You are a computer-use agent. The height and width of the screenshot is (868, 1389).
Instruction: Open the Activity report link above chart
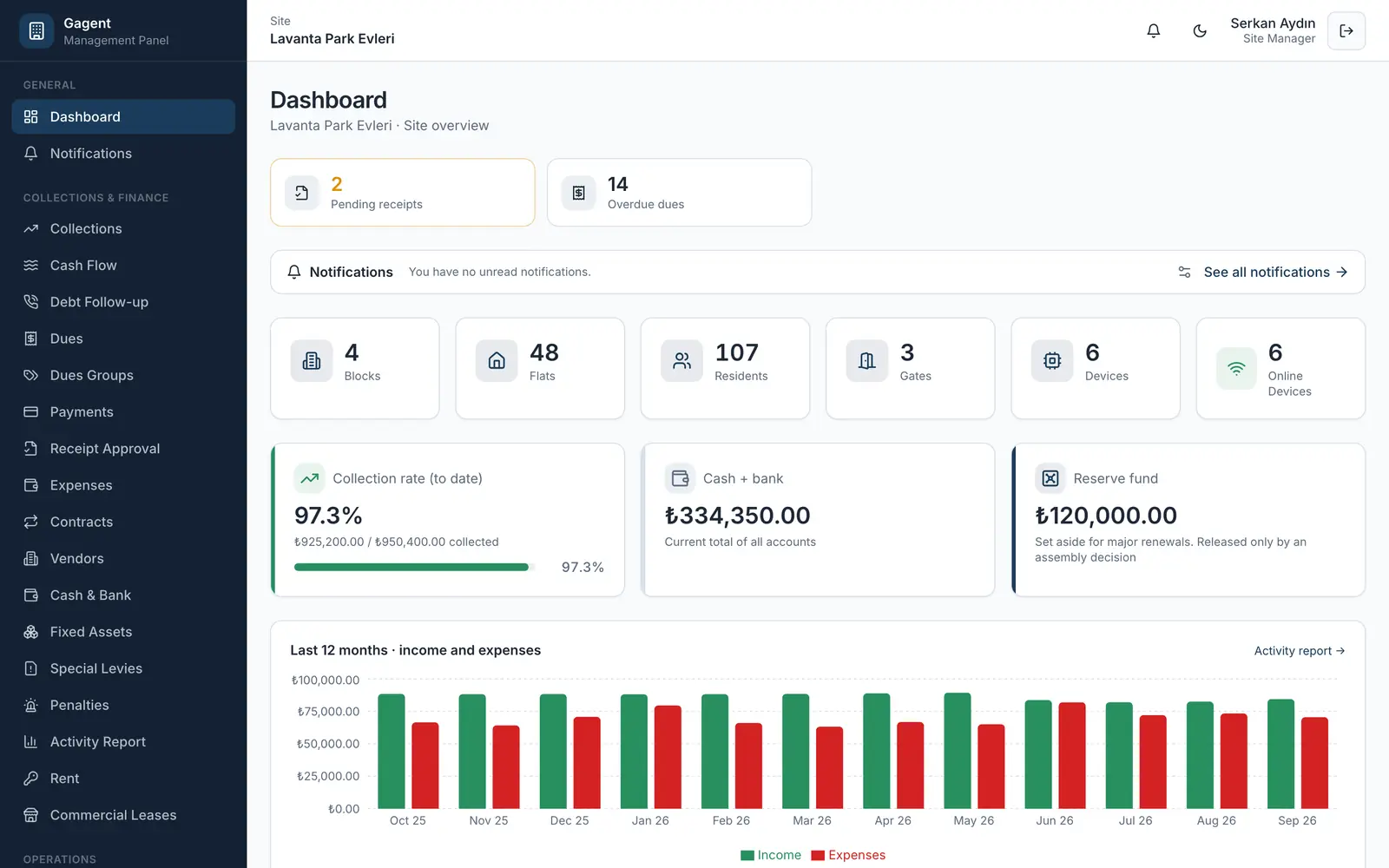(1299, 651)
